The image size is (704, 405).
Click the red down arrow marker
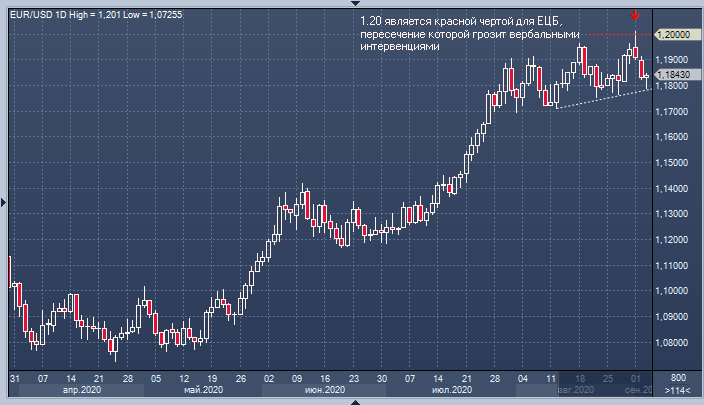coord(635,16)
